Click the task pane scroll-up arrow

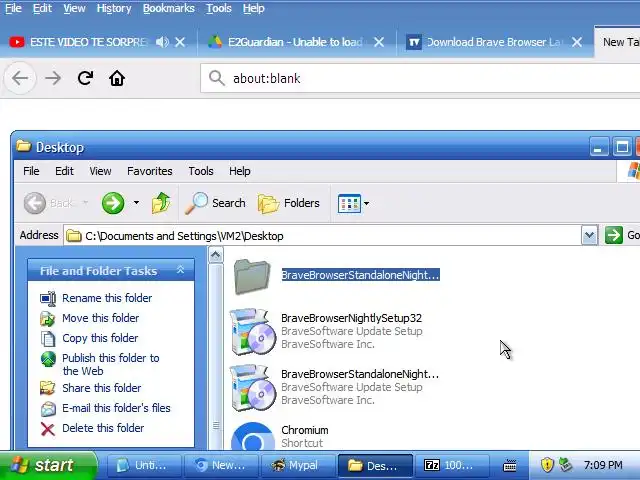coord(216,256)
